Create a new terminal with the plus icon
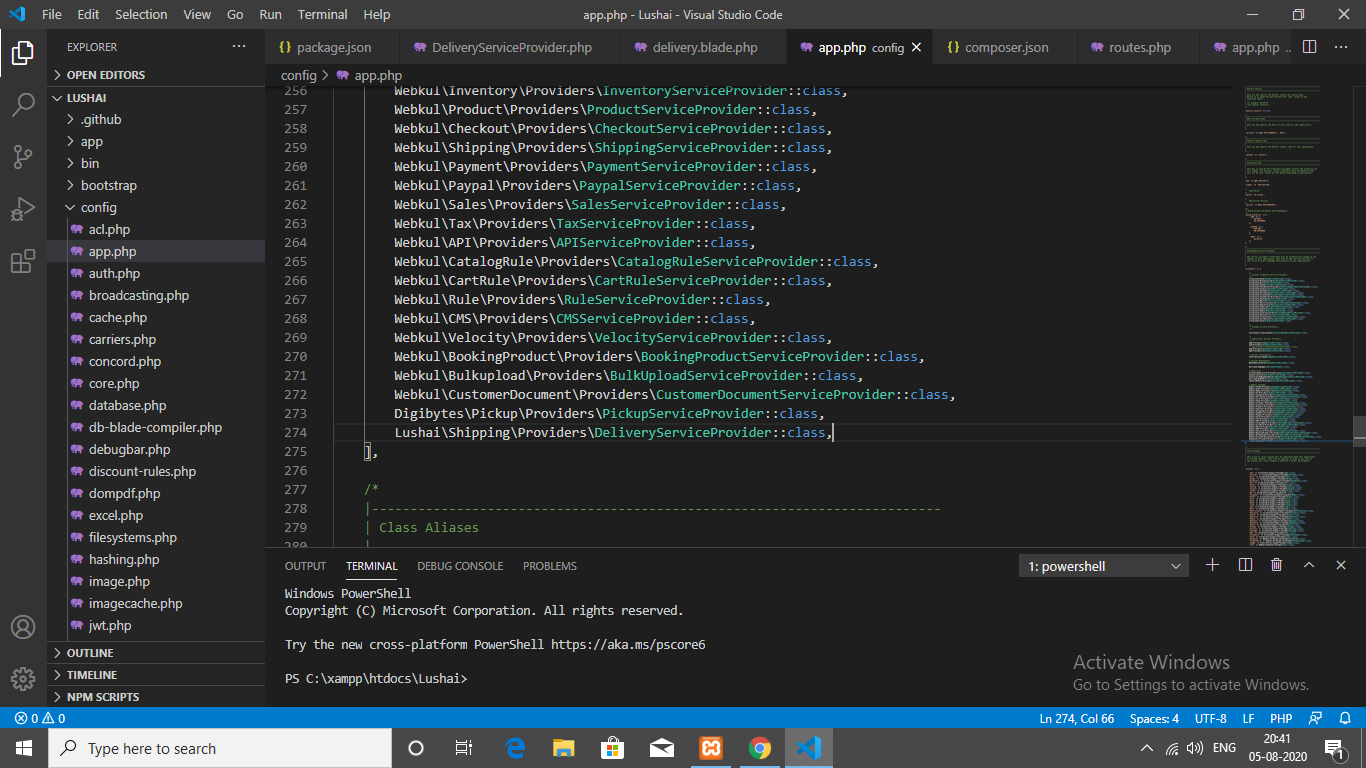Screen dimensions: 1366x768 coord(1213,565)
